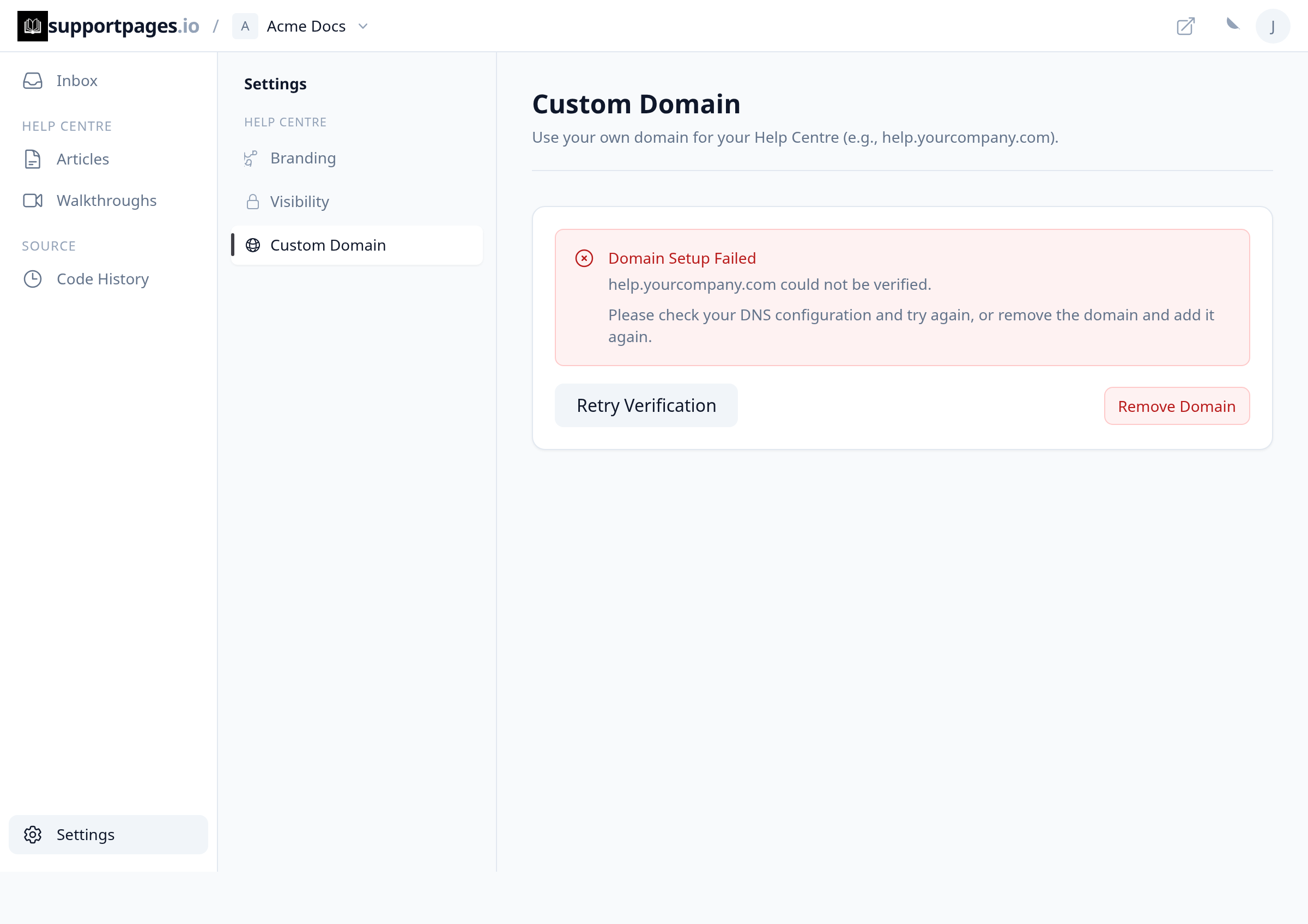This screenshot has height=924, width=1308.
Task: Click the SOURCE section label
Action: 49,246
